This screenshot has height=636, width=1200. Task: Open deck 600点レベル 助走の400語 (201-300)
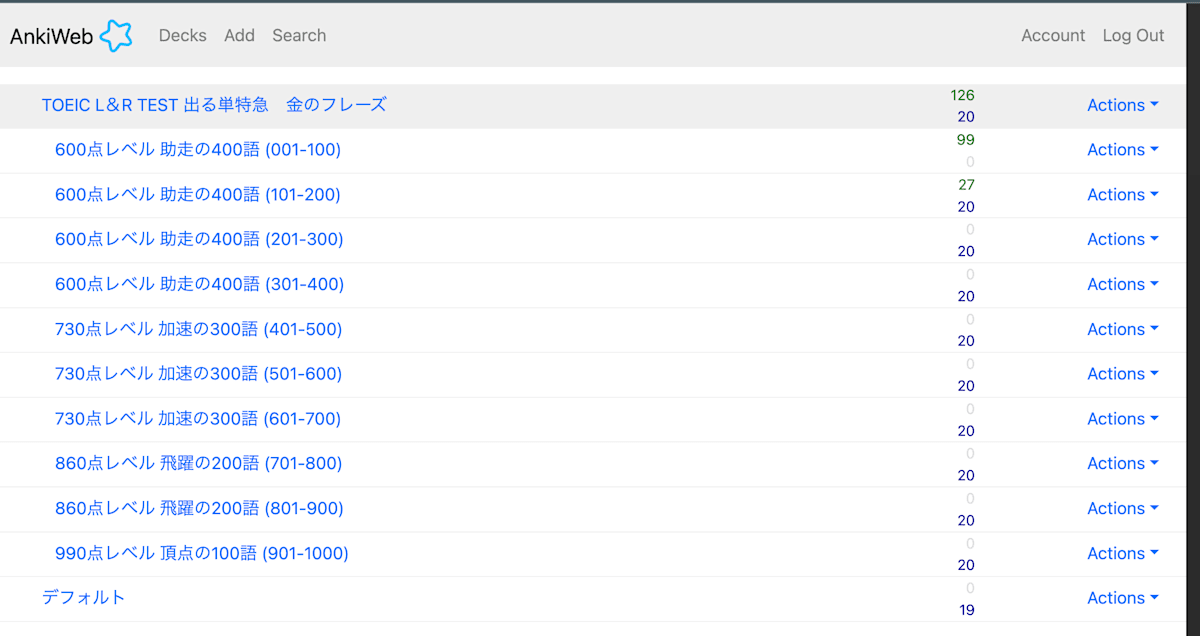[199, 239]
